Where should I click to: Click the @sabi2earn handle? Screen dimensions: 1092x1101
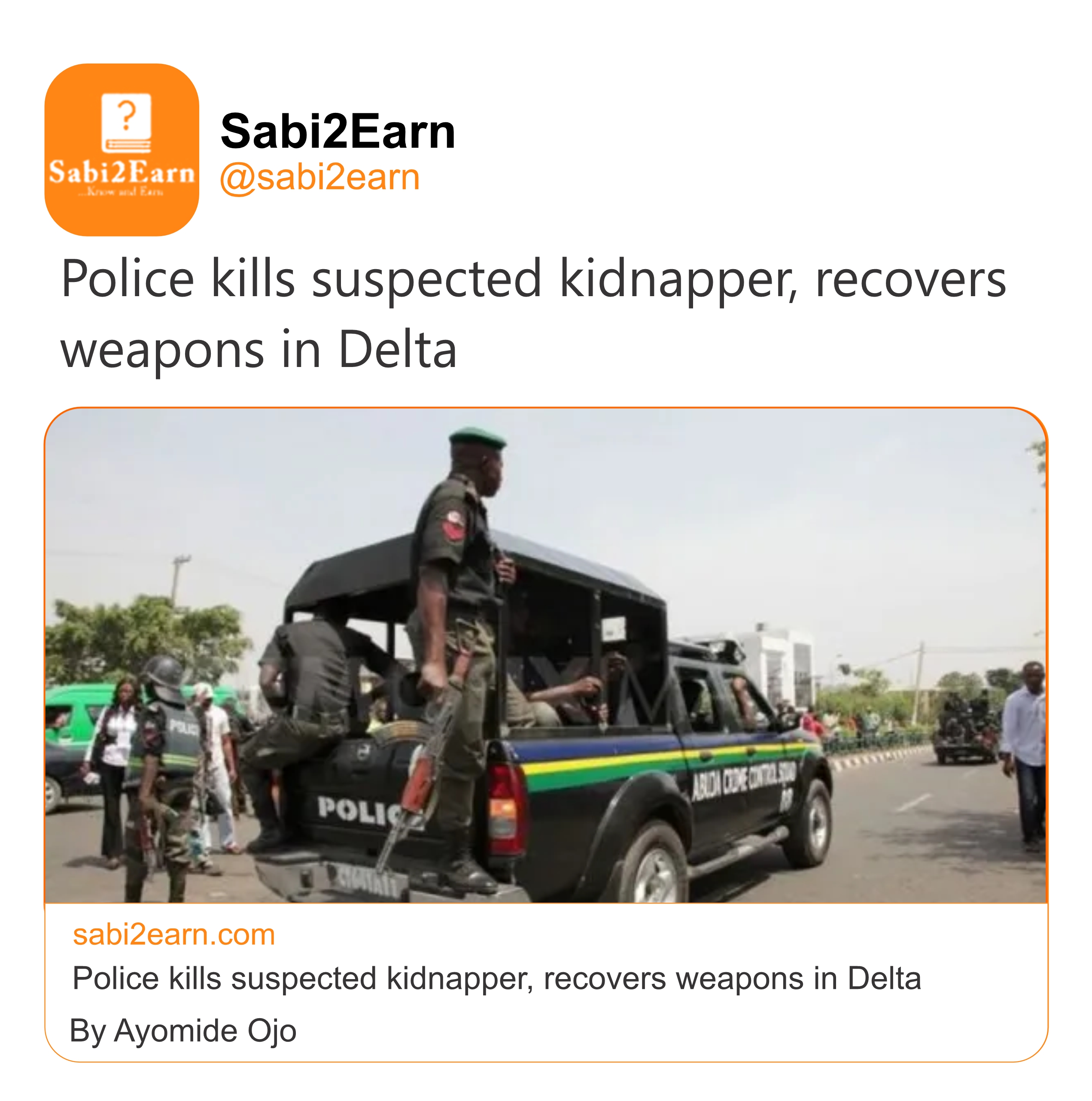(320, 177)
